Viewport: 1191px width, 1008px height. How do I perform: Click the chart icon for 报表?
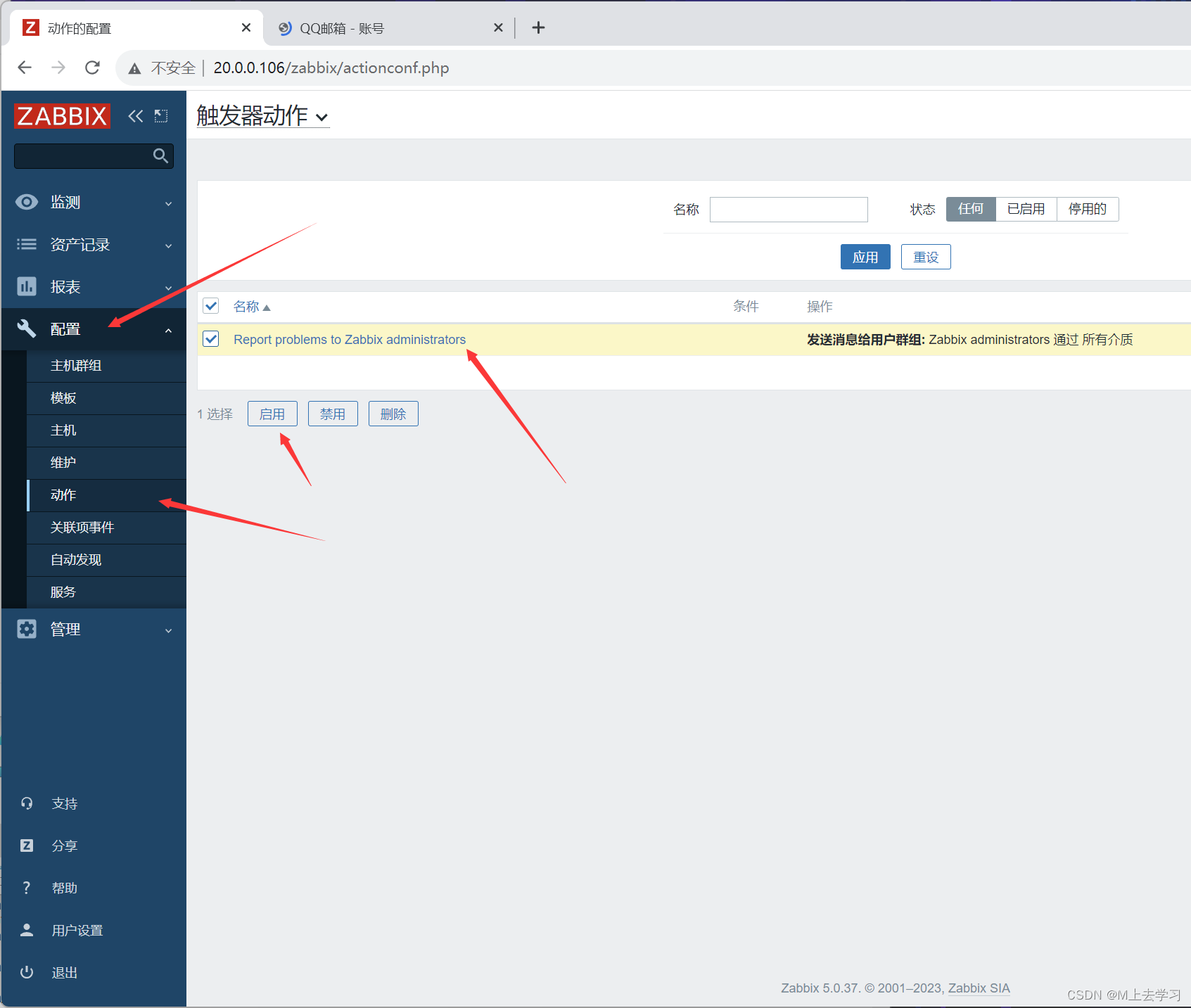27,286
